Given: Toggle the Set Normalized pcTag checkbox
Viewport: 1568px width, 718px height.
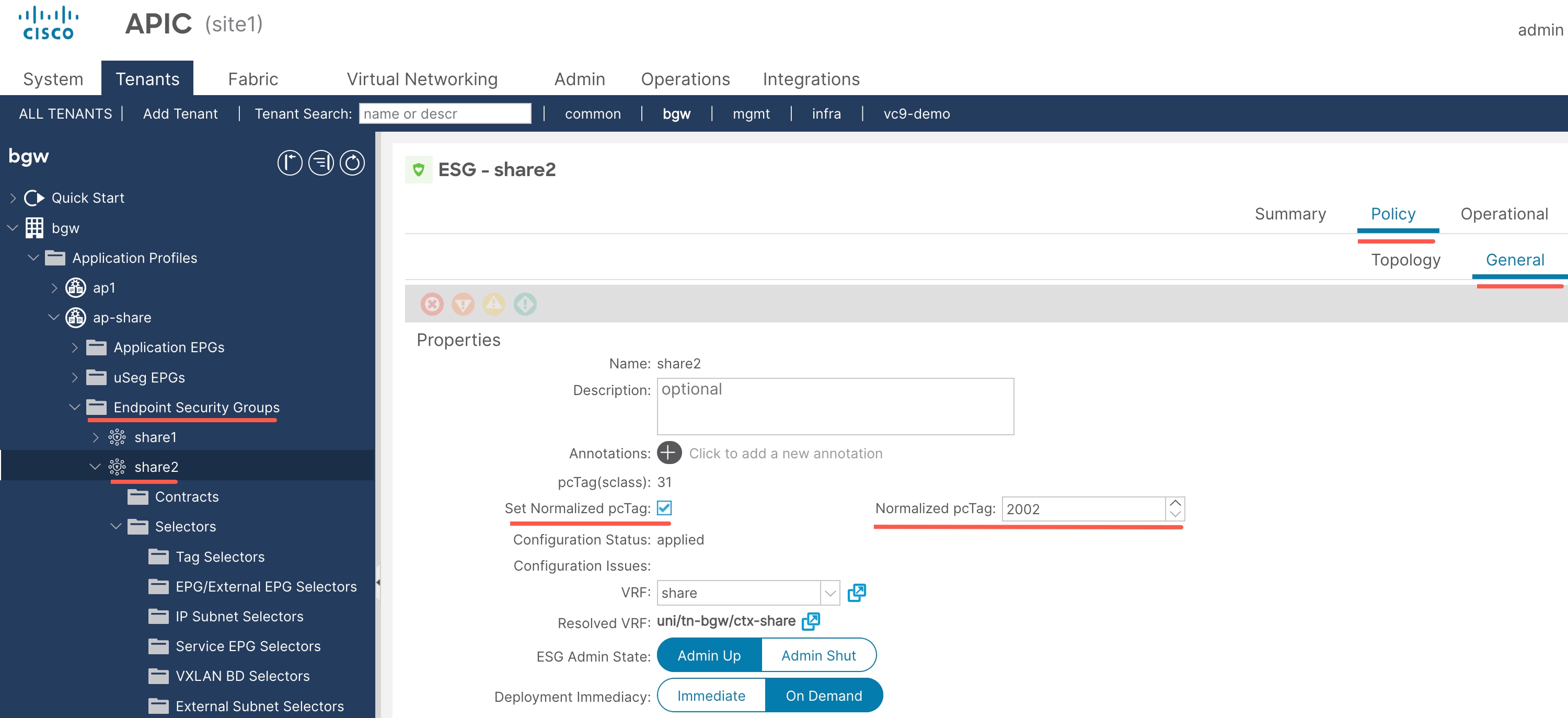Looking at the screenshot, I should pos(664,507).
